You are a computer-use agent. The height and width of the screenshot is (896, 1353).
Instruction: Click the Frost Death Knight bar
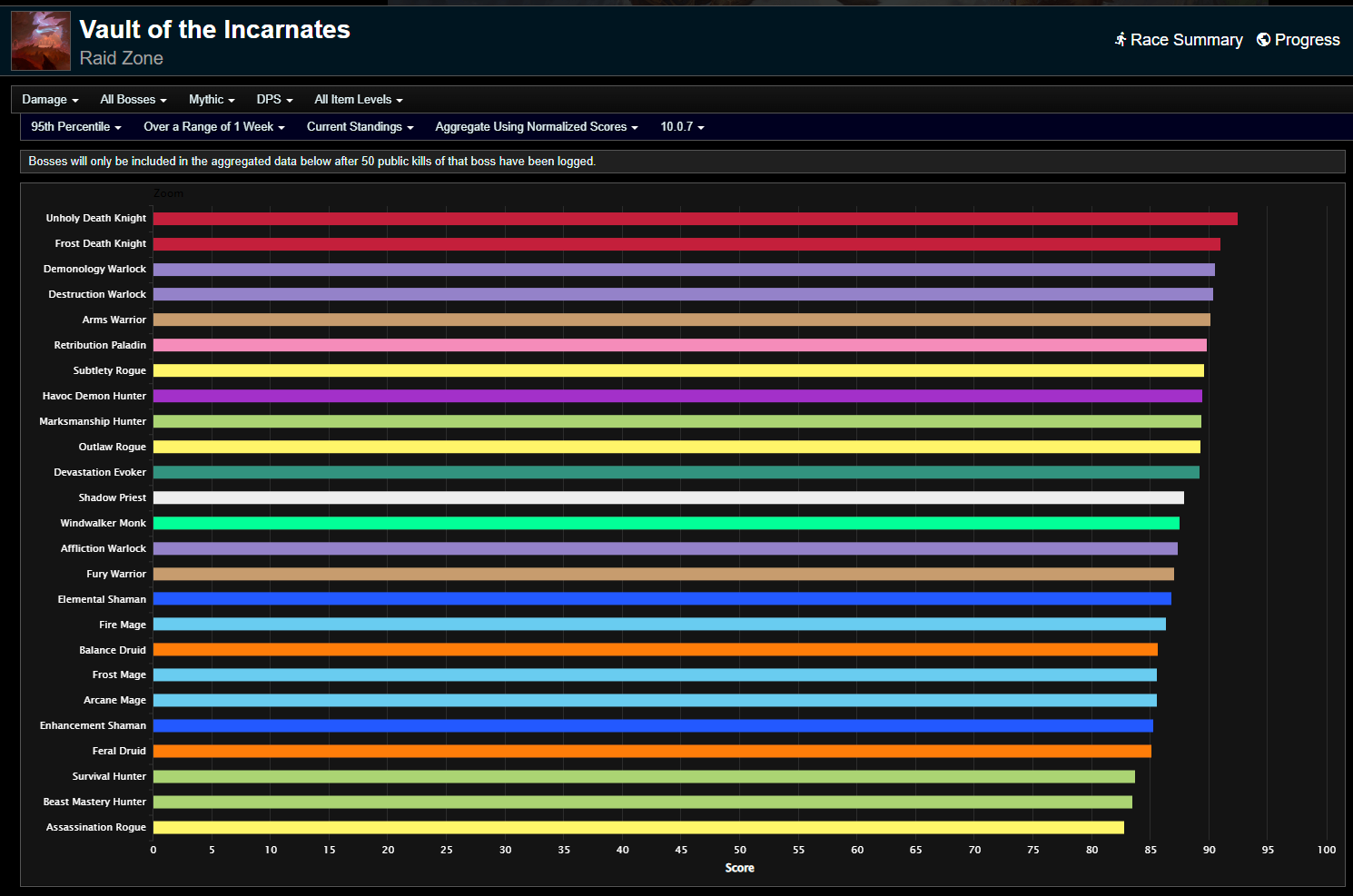[x=686, y=244]
